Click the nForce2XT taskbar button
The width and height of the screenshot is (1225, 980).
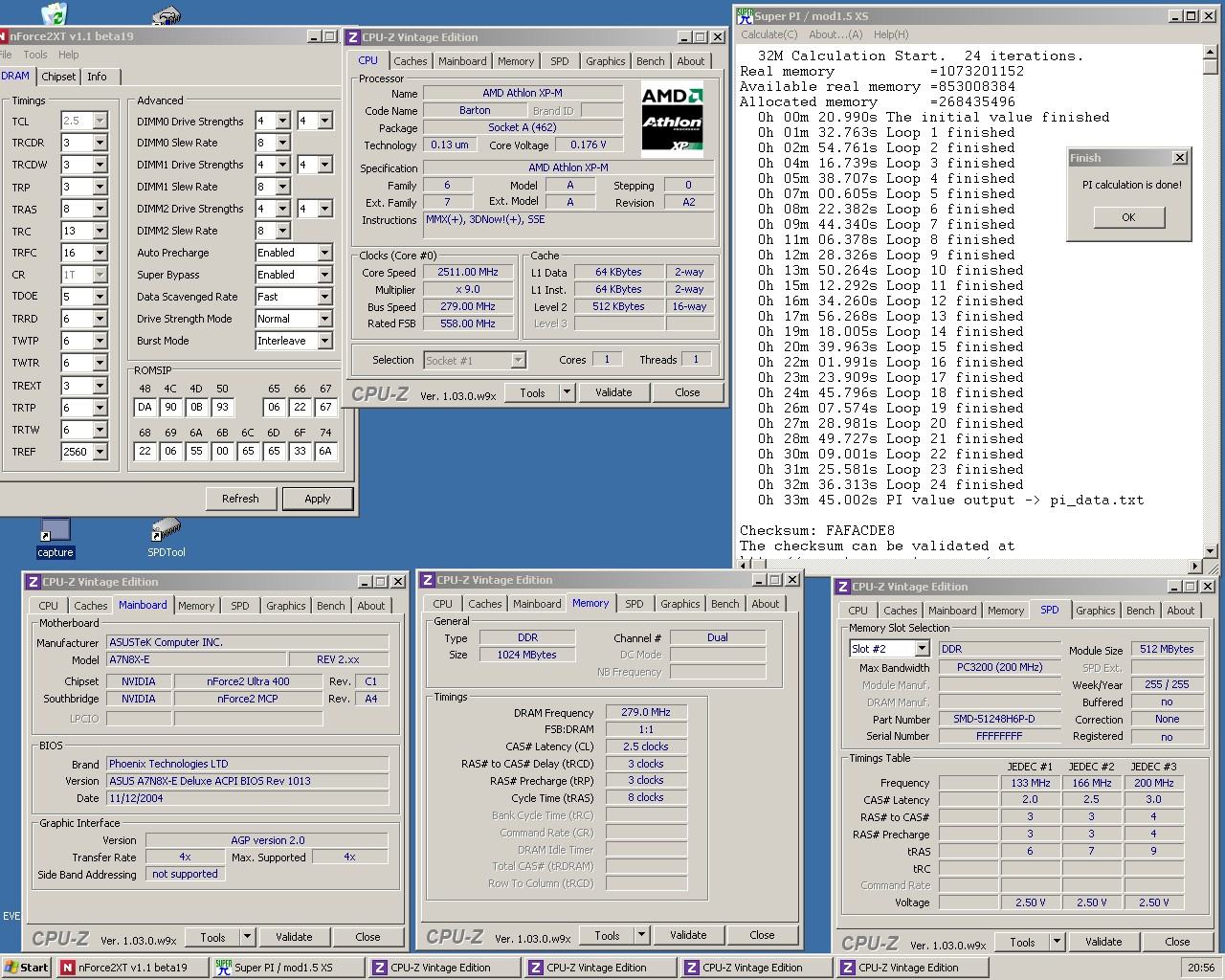click(x=132, y=968)
